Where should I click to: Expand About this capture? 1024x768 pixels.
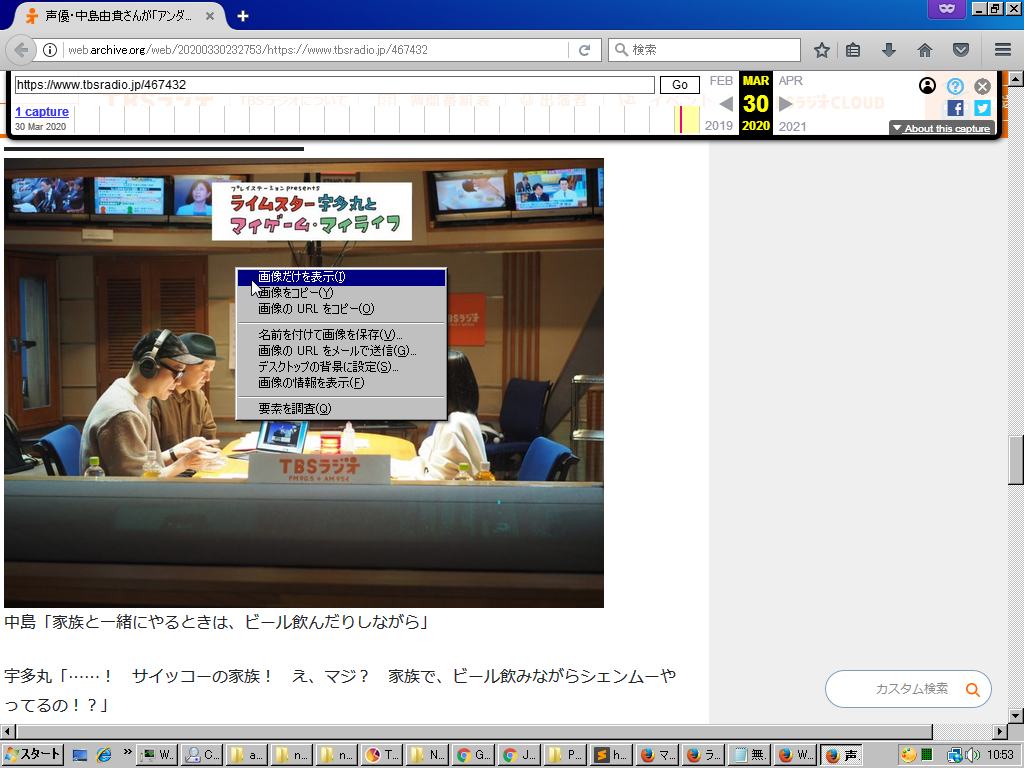point(941,128)
